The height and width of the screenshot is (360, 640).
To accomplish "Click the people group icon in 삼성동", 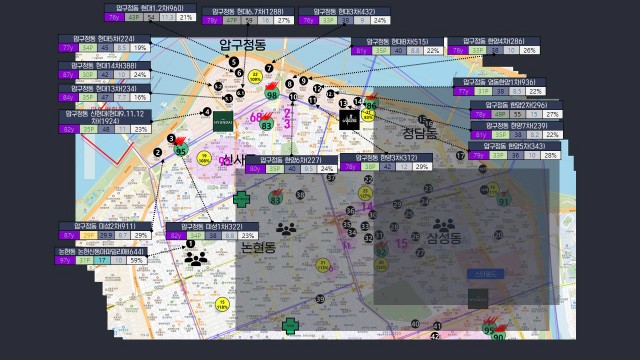I will (444, 224).
